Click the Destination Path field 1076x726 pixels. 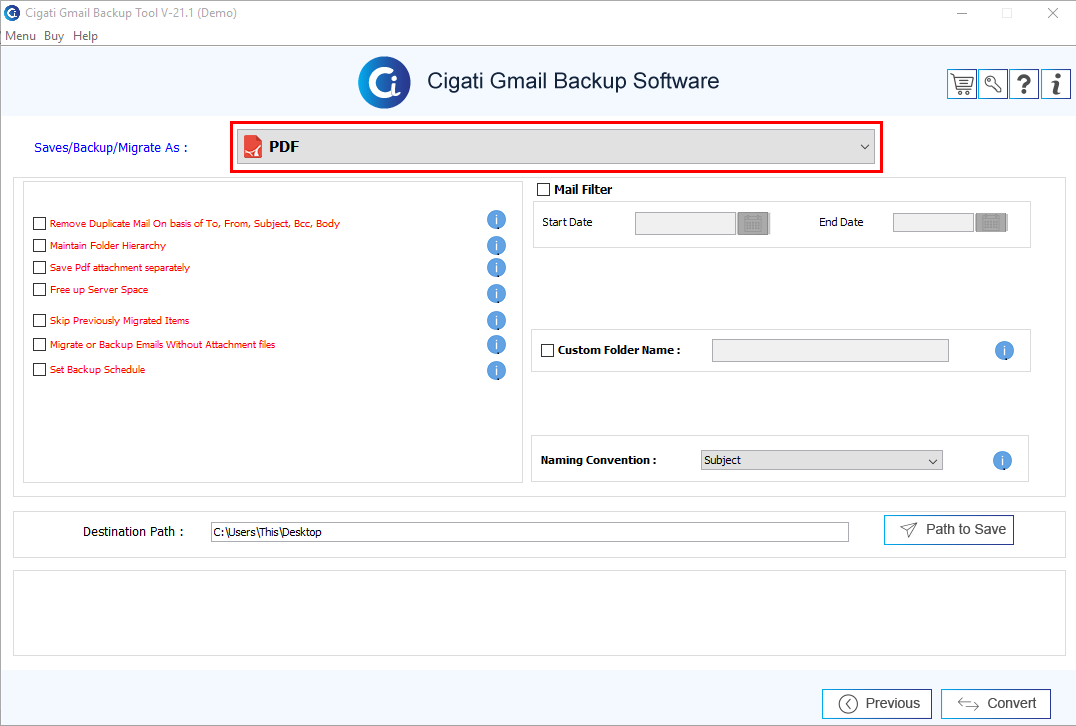[530, 532]
